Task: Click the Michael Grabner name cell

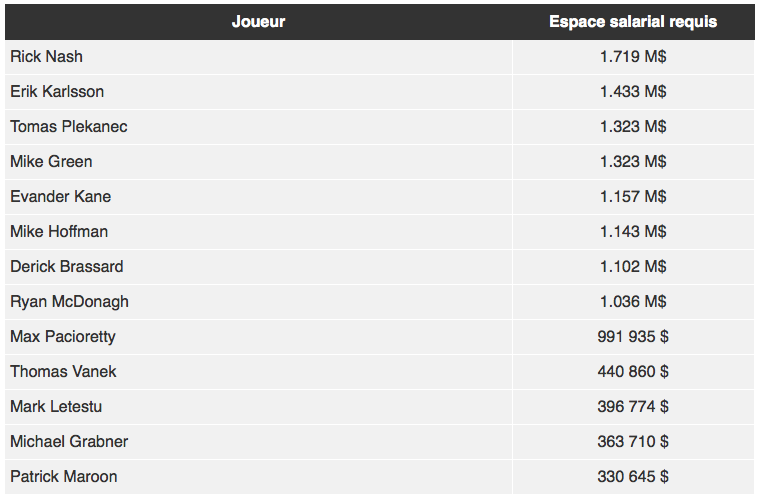Action: click(69, 442)
